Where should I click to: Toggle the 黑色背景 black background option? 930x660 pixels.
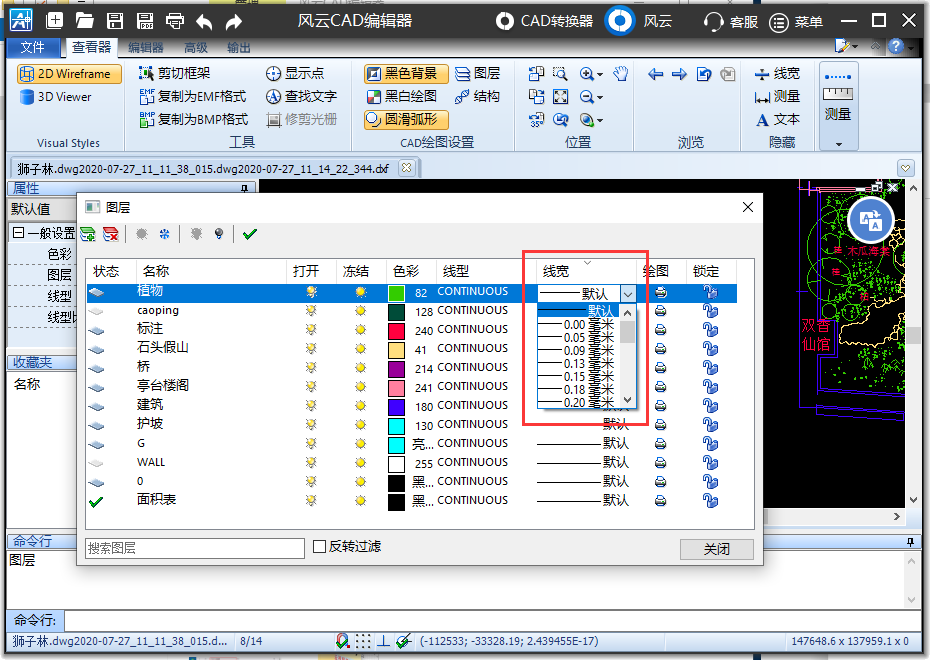[x=405, y=74]
